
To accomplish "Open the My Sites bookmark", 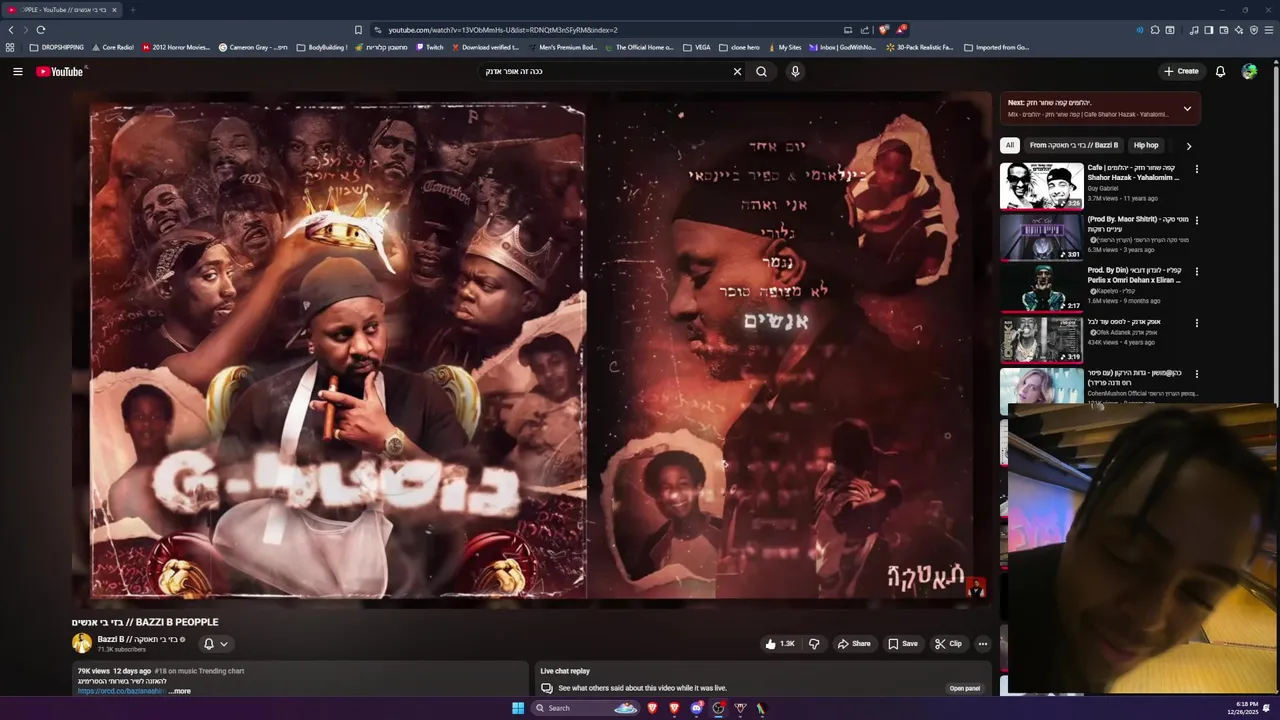I will click(x=784, y=47).
